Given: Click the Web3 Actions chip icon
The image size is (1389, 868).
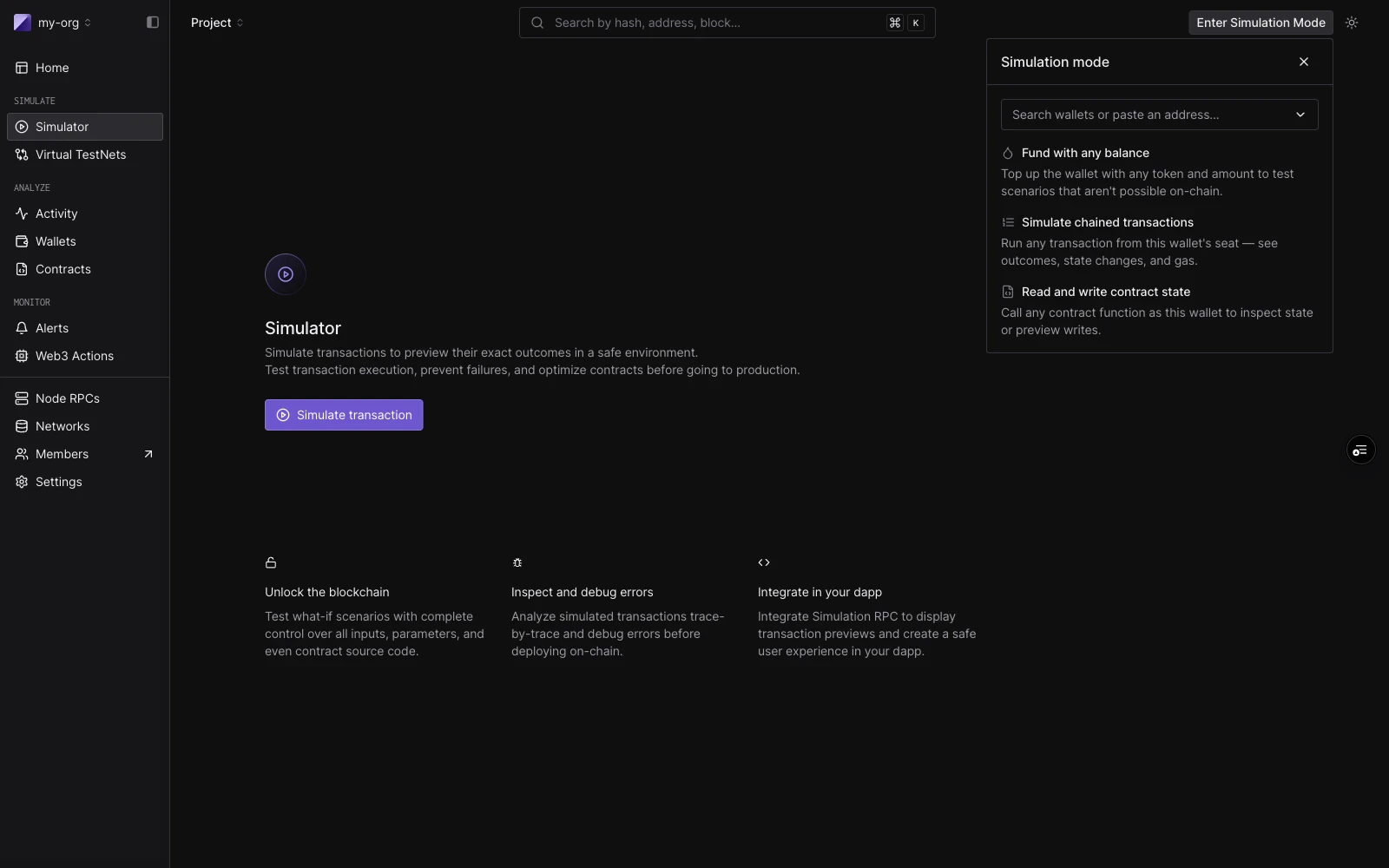Looking at the screenshot, I should click(22, 356).
